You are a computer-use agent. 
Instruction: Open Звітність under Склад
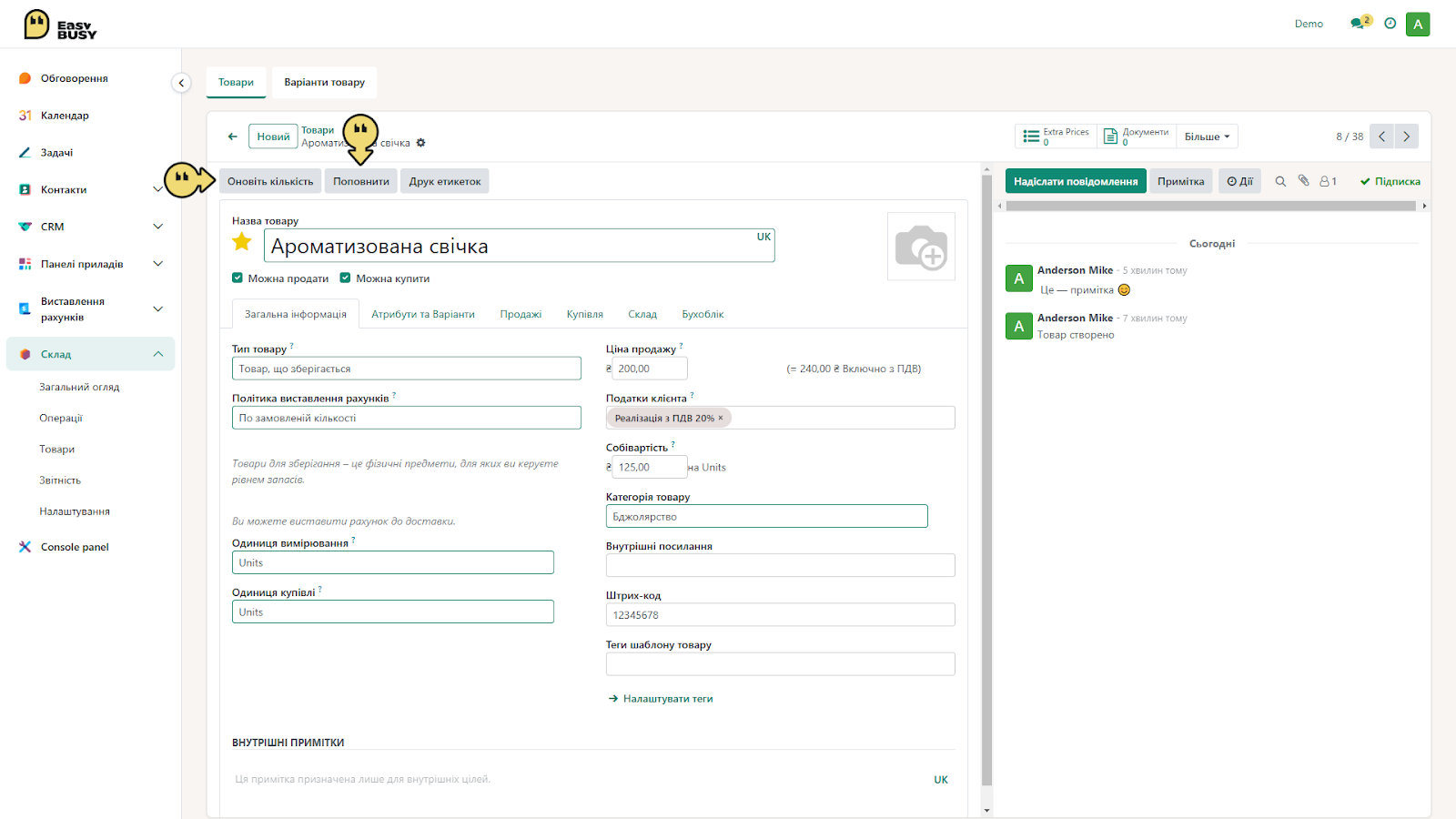pos(60,480)
